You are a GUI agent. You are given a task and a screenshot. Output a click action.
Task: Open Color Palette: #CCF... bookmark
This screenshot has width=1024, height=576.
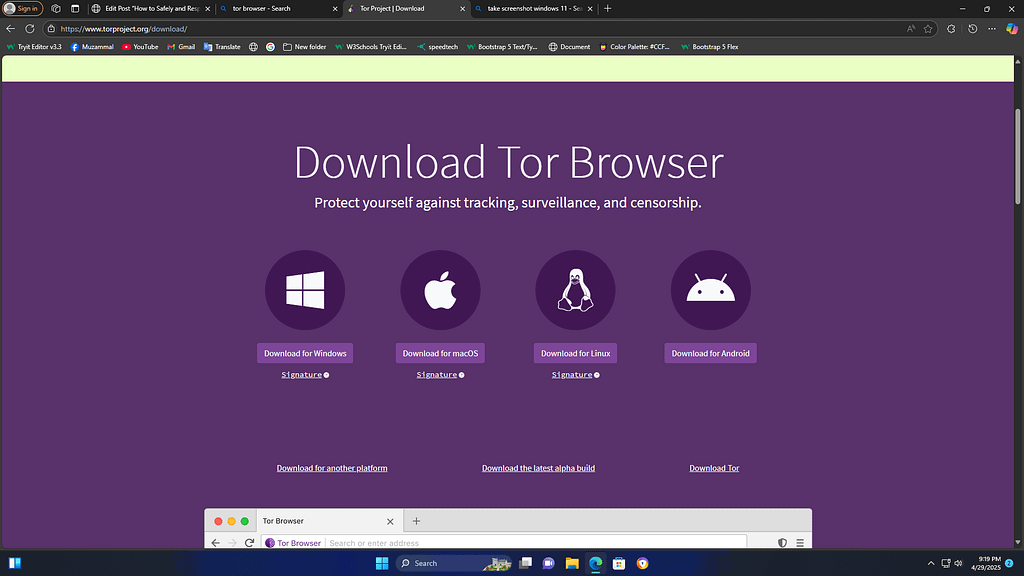[634, 47]
